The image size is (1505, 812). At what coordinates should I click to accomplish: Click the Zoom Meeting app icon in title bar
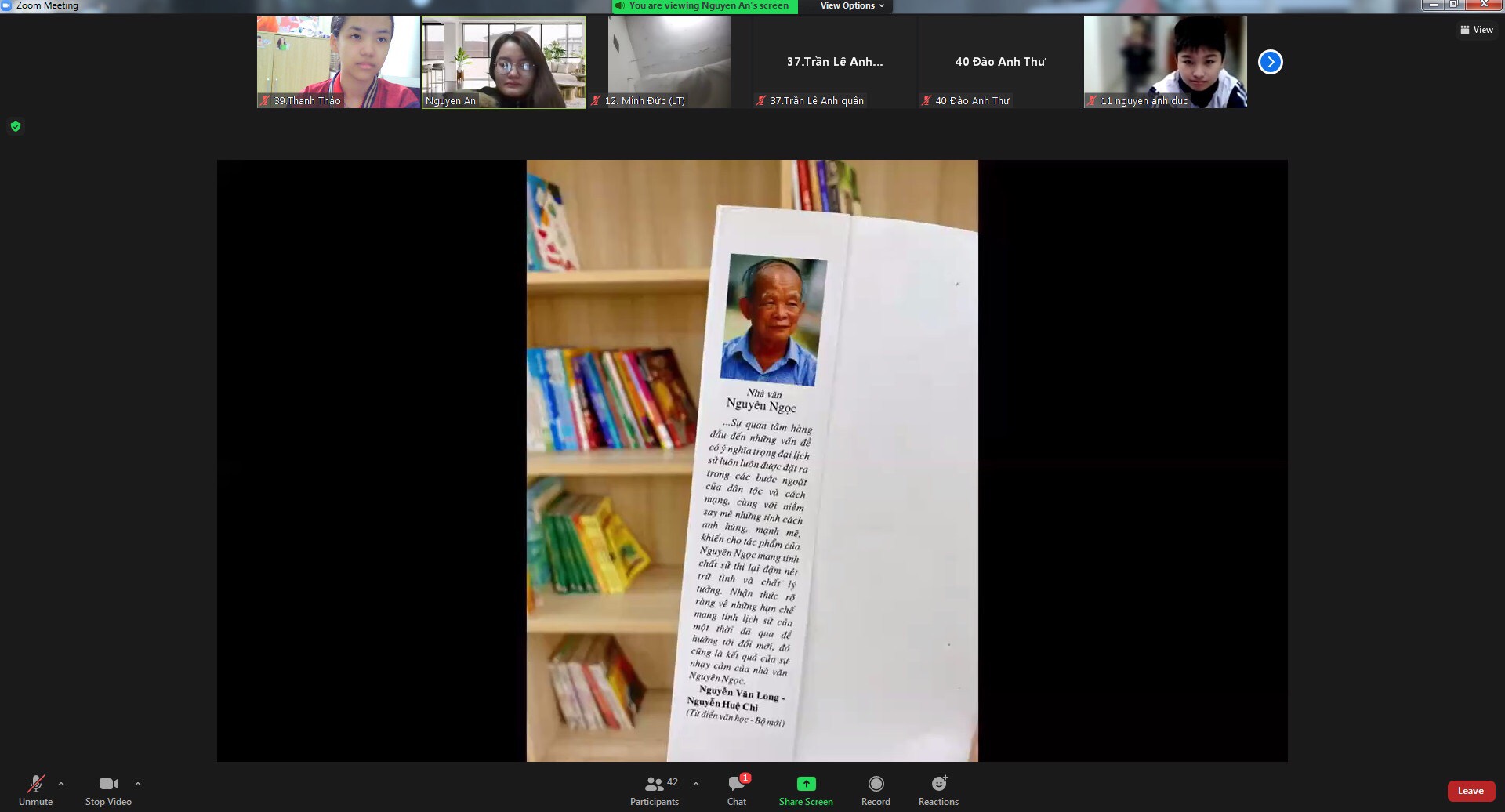tap(7, 5)
